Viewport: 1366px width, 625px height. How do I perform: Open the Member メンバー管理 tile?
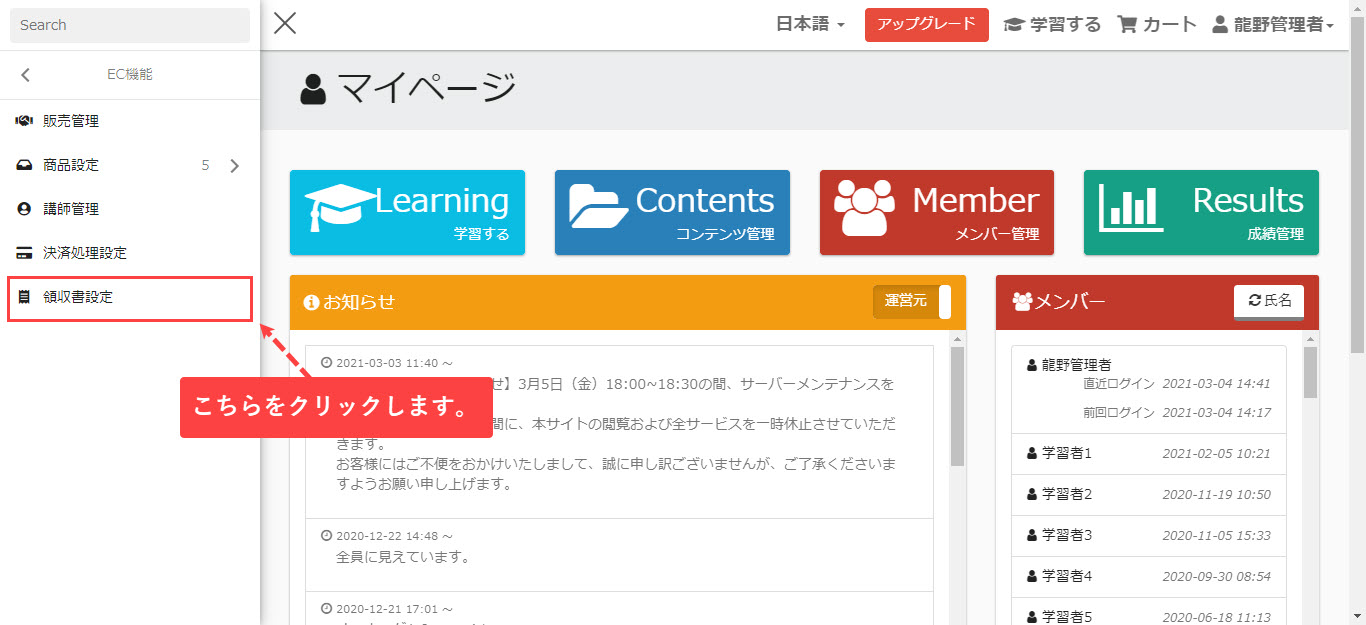click(937, 212)
